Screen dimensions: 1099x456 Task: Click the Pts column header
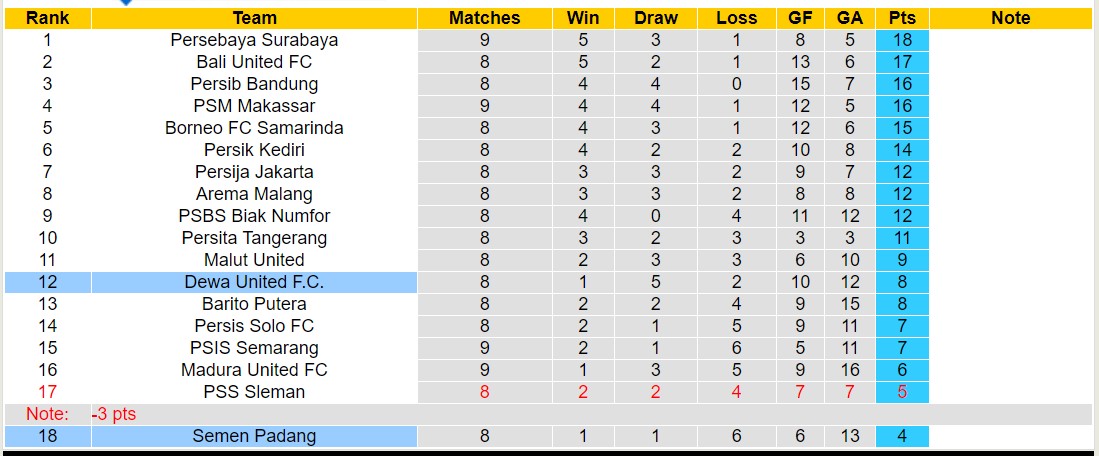point(902,18)
